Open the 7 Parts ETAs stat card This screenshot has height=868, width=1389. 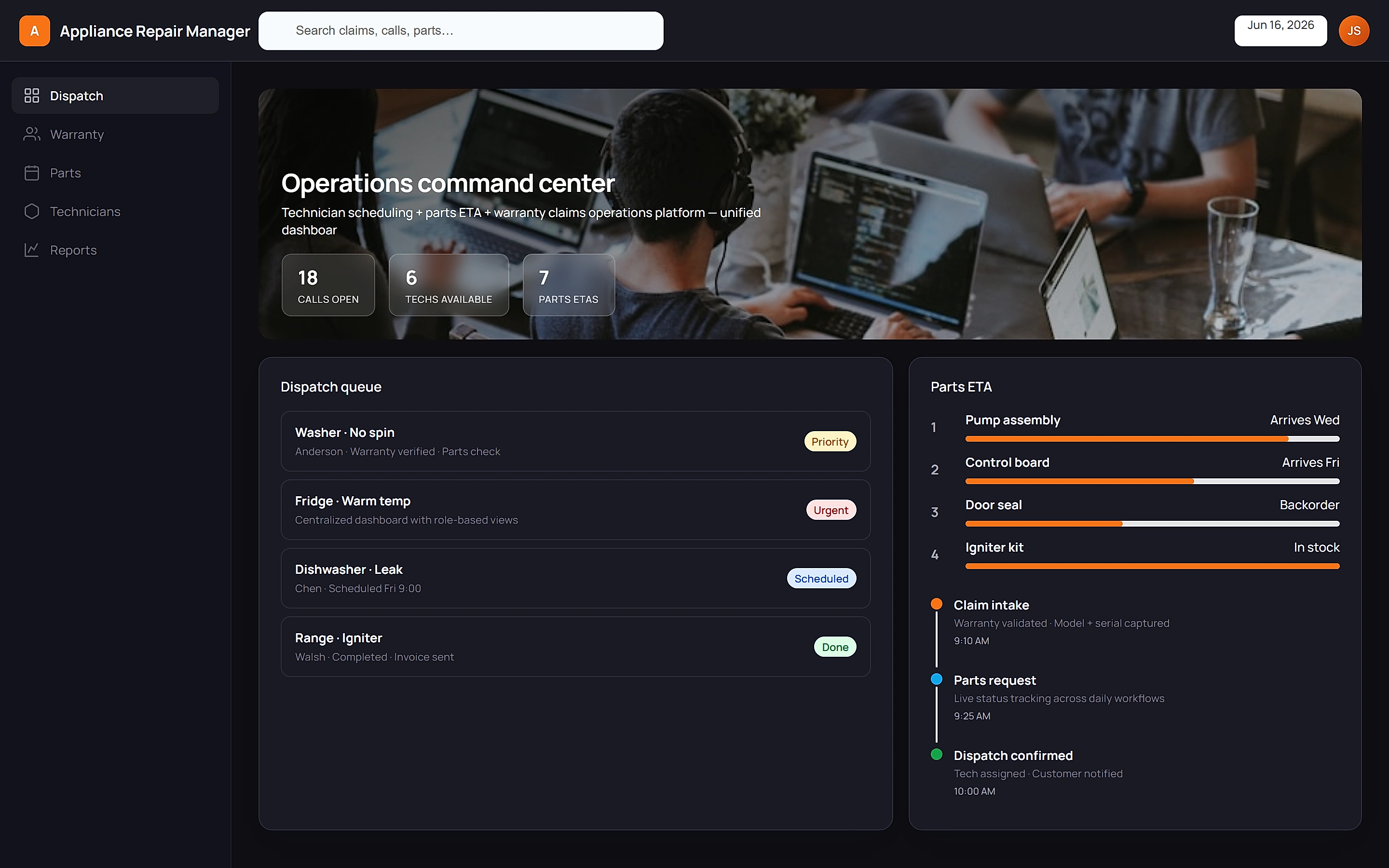(x=568, y=285)
